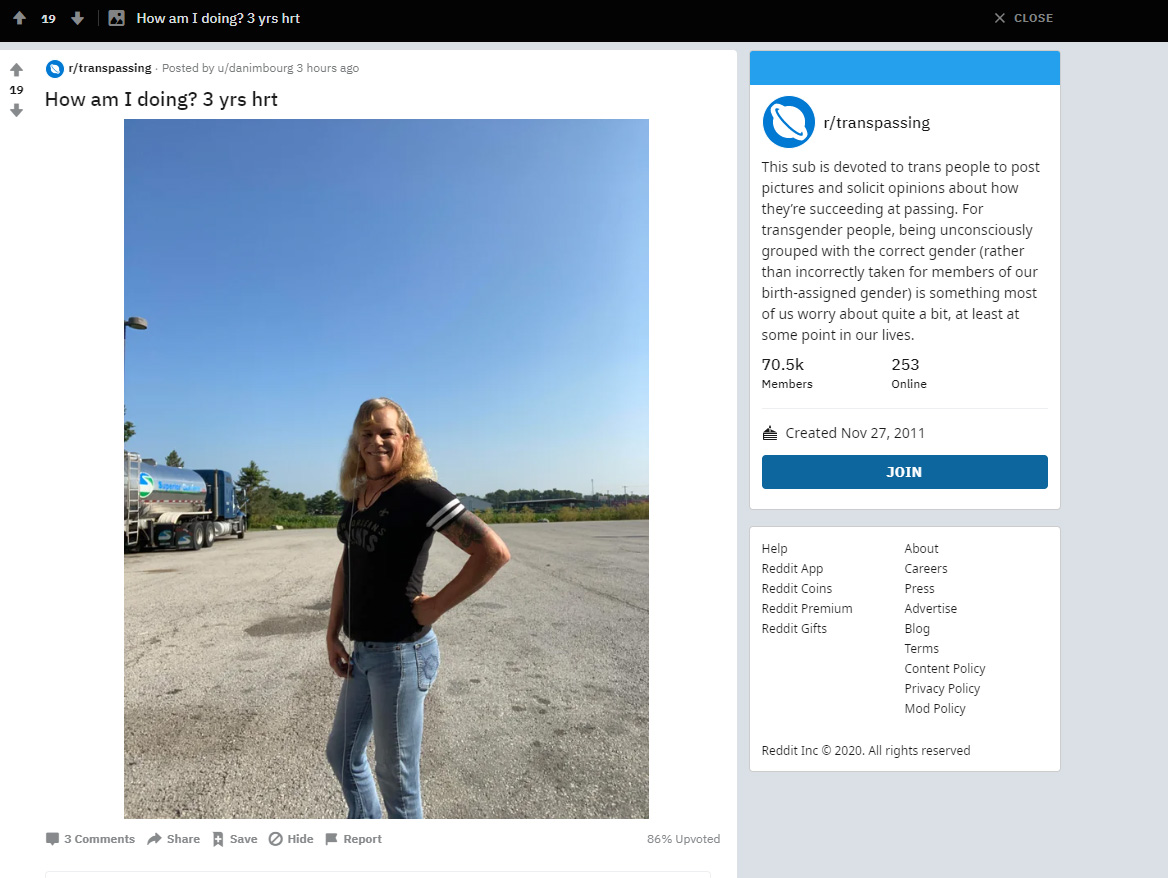Open the 3 Comments section

[90, 839]
